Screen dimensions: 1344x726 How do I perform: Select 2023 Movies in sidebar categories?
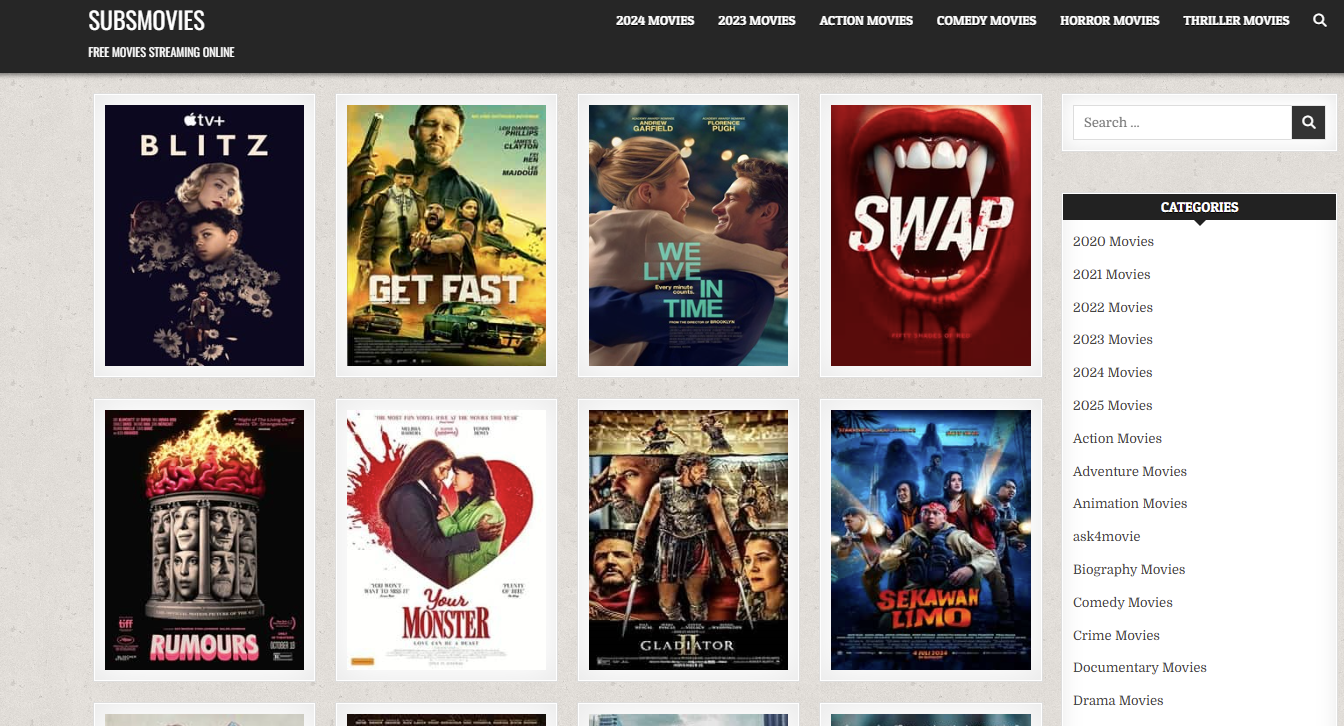coord(1113,339)
